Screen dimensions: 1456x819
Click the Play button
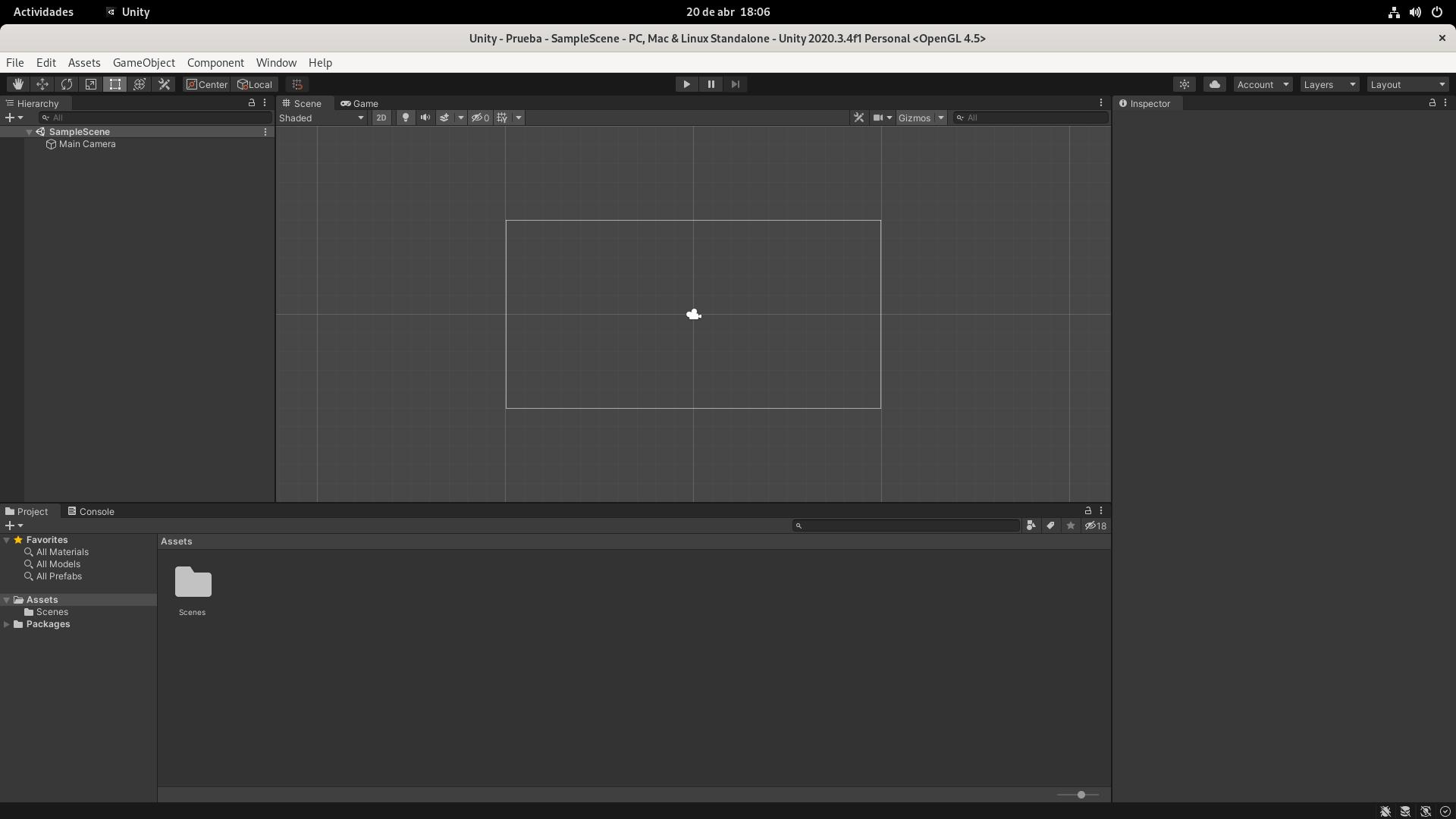[686, 84]
